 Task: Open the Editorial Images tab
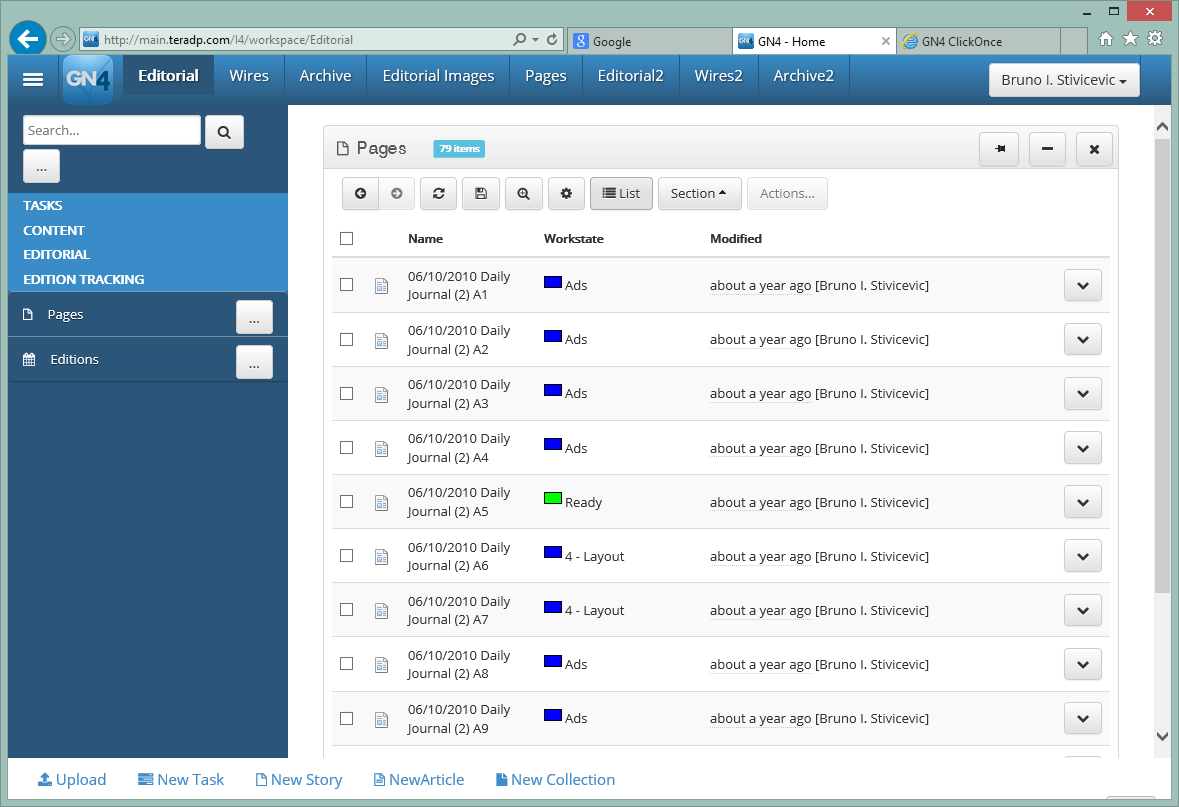pos(438,76)
